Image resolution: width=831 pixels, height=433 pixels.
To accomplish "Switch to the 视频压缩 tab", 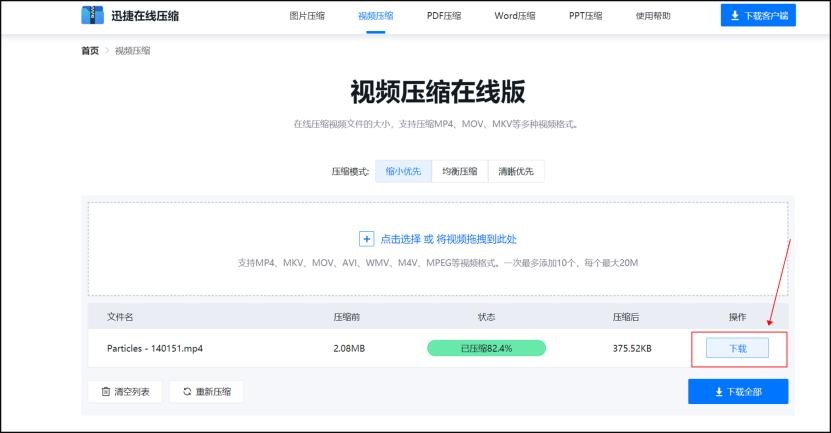I will click(375, 16).
